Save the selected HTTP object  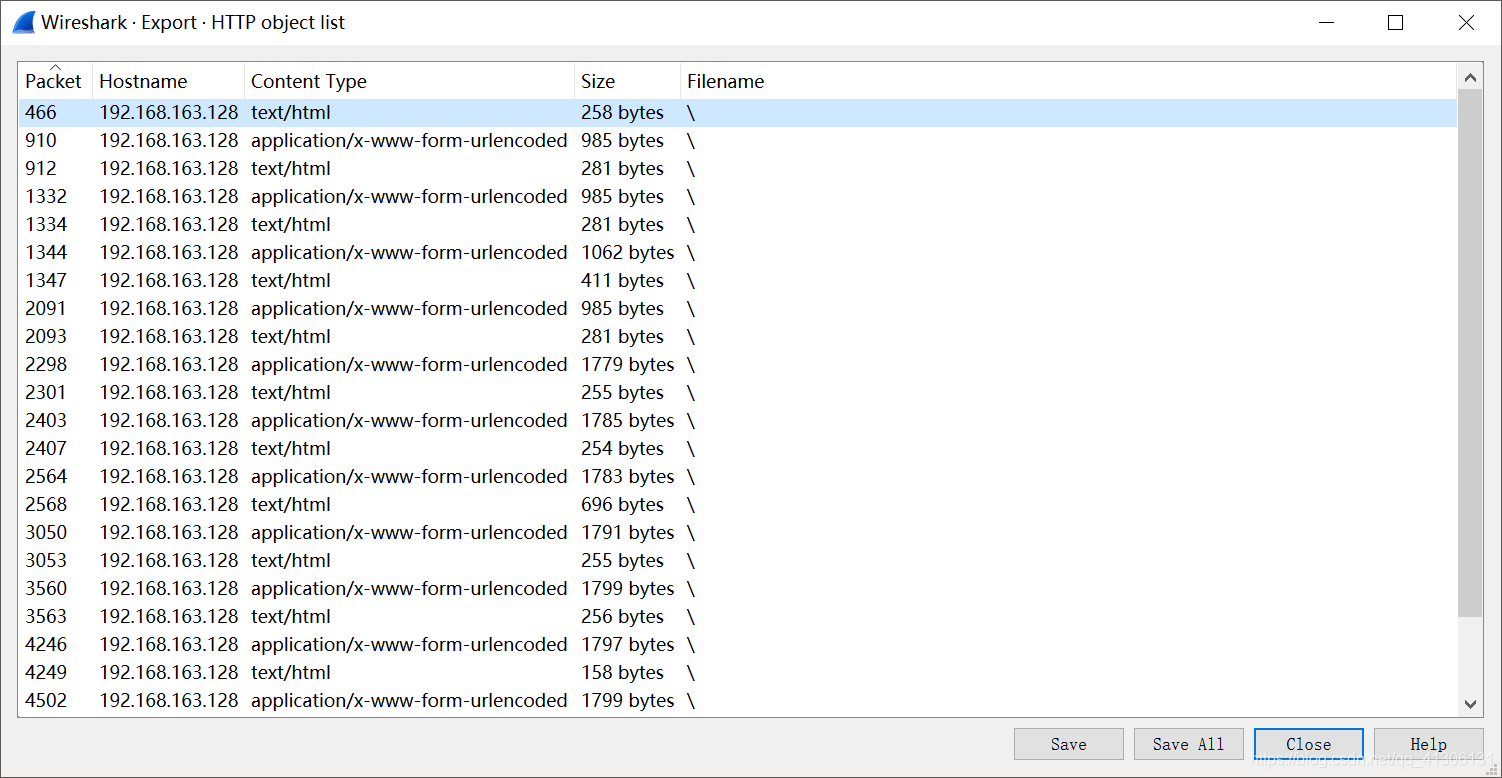point(1068,744)
